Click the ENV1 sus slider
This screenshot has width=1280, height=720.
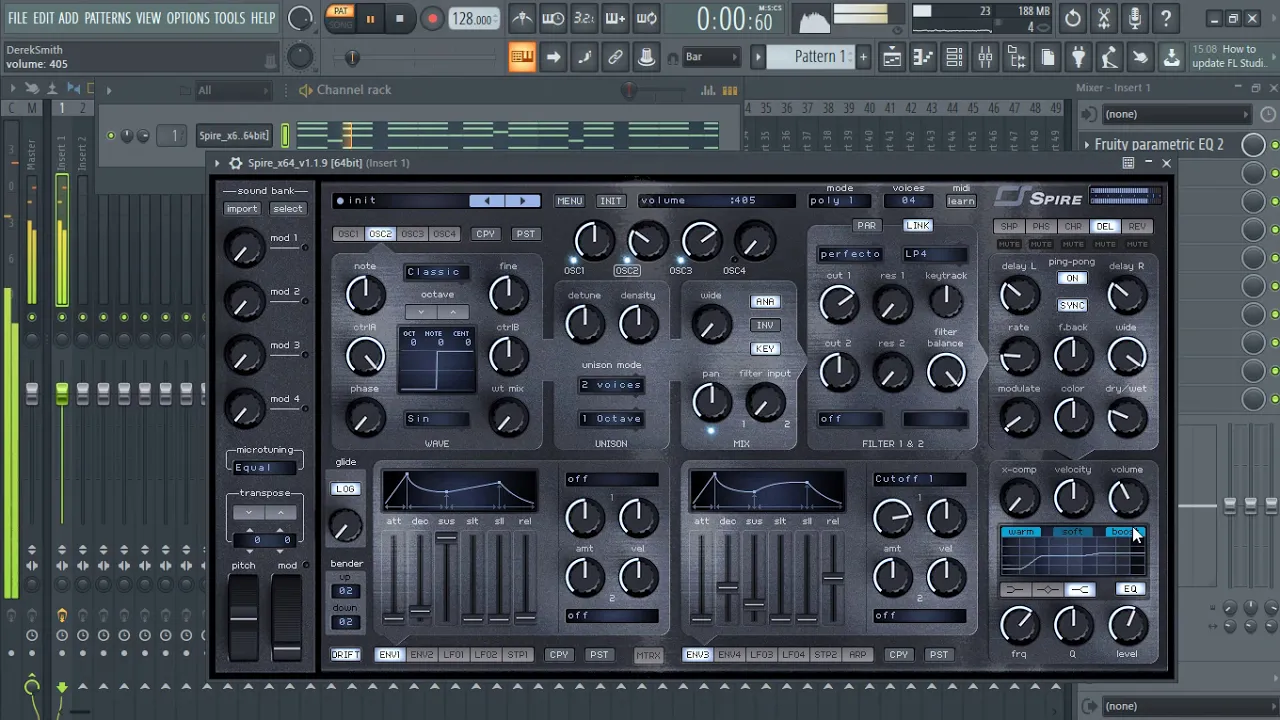pyautogui.click(x=446, y=578)
